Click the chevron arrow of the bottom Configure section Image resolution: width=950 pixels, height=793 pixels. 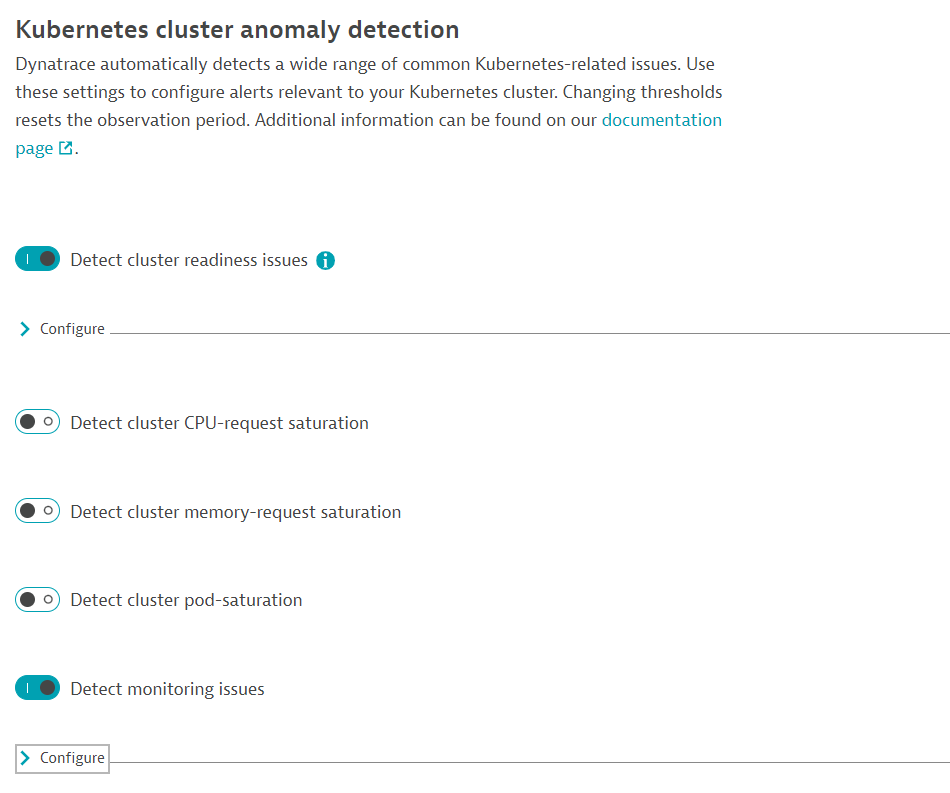click(x=25, y=758)
